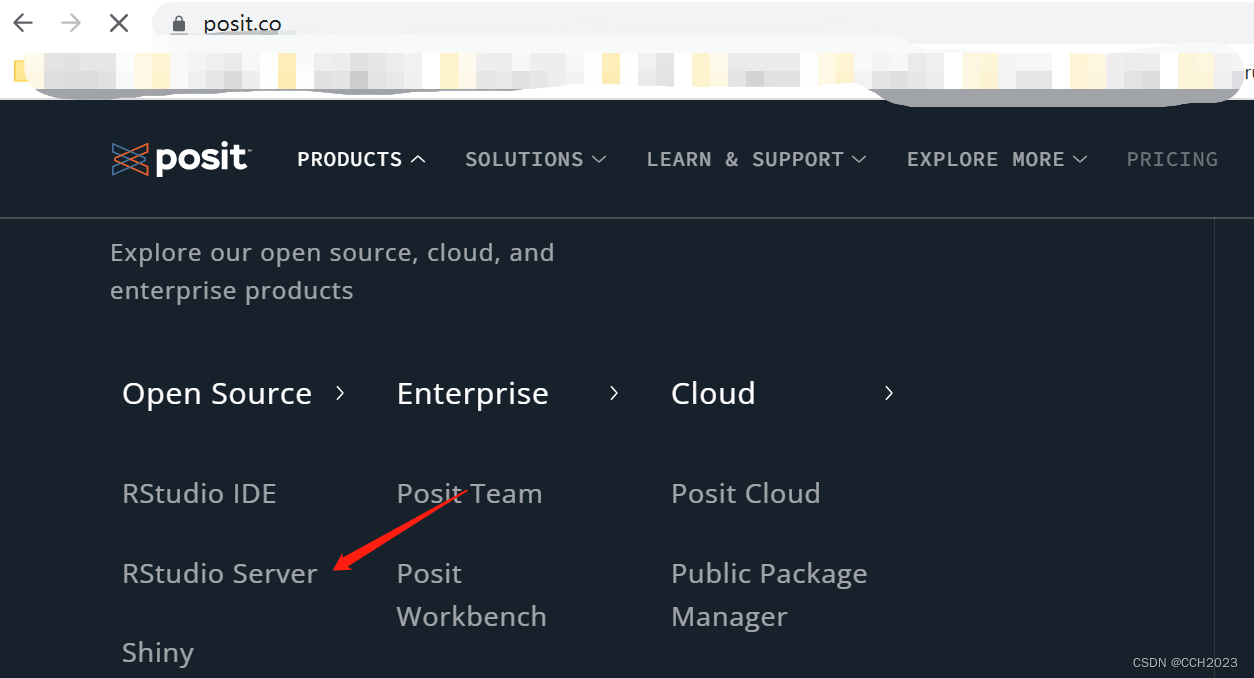The image size is (1254, 678).
Task: Open the Public Package Manager link
Action: coord(769,595)
